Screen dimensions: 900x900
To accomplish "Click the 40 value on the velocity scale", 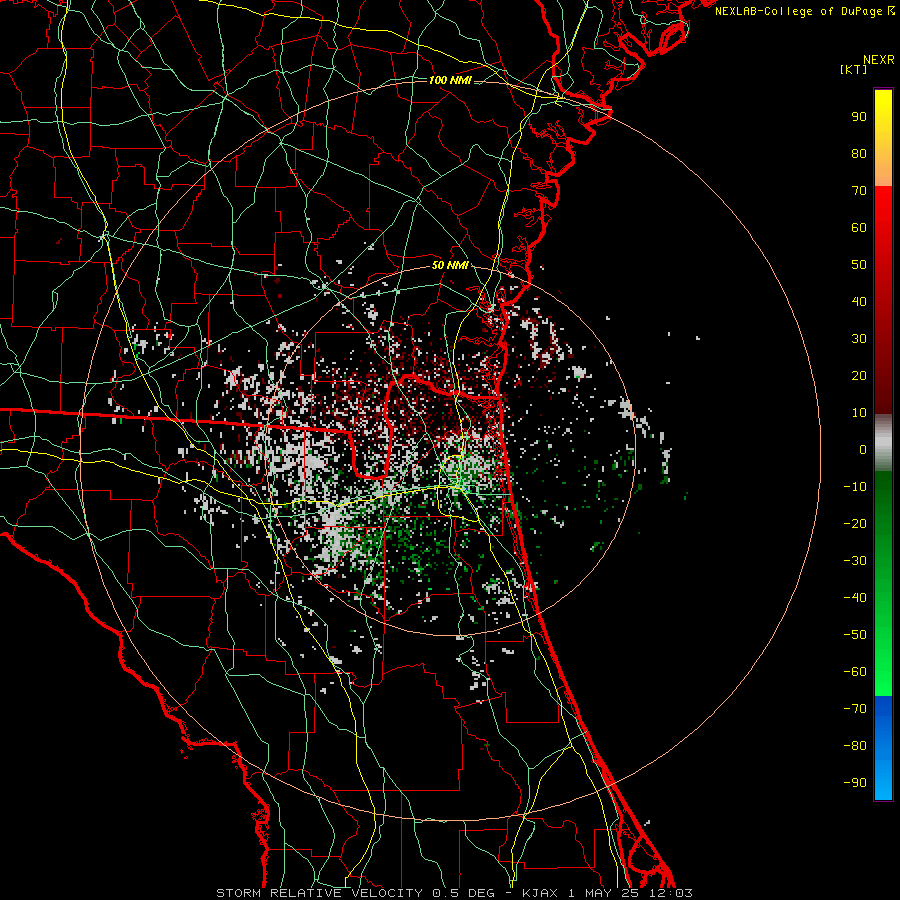I will 859,302.
